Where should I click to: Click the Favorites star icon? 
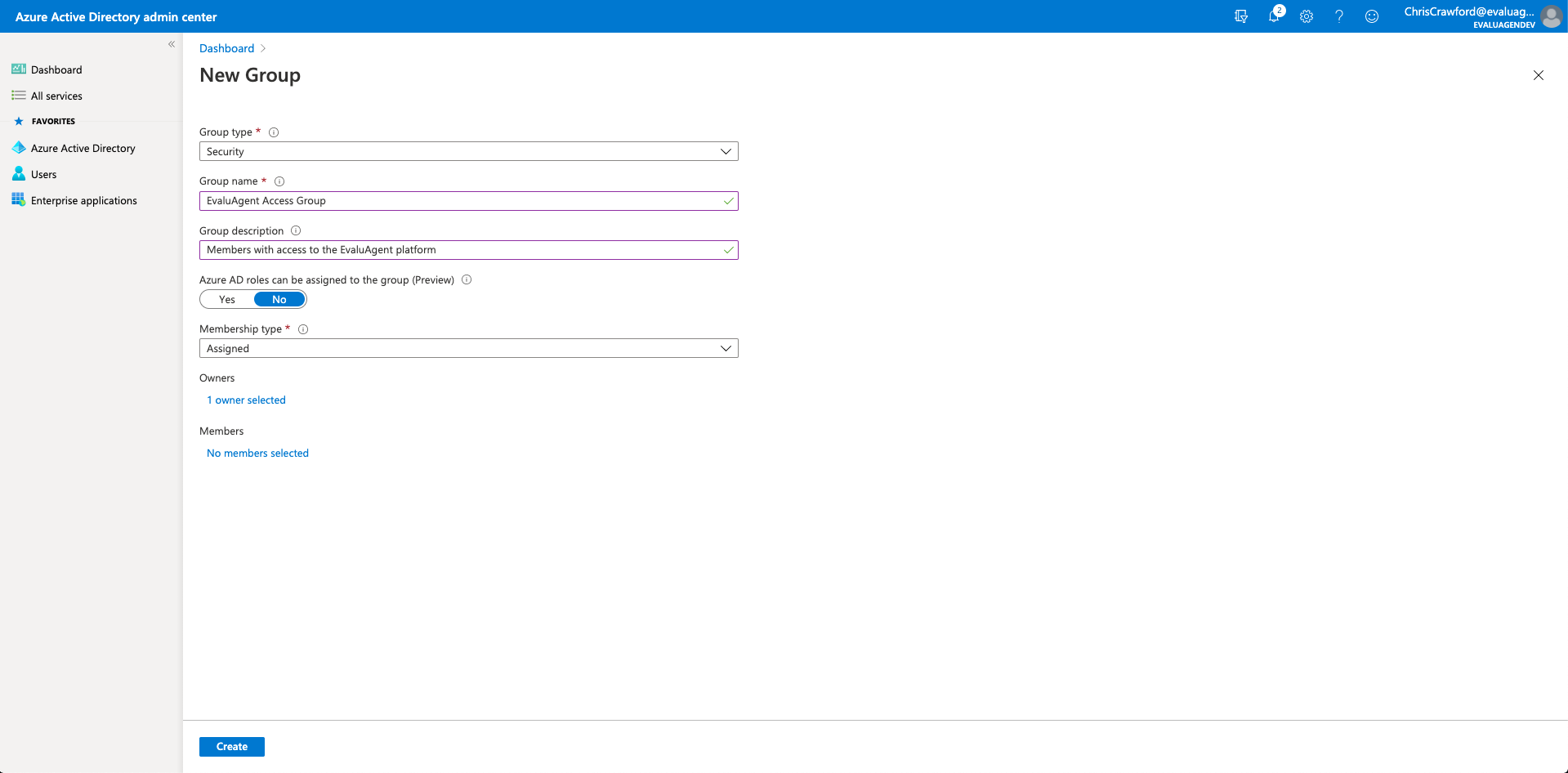coord(19,121)
